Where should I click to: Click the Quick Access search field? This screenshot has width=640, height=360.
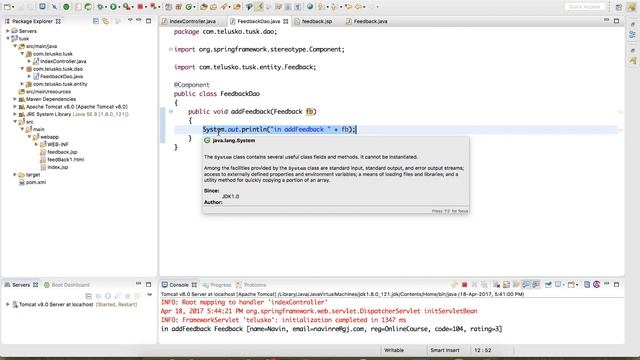(x=584, y=7)
